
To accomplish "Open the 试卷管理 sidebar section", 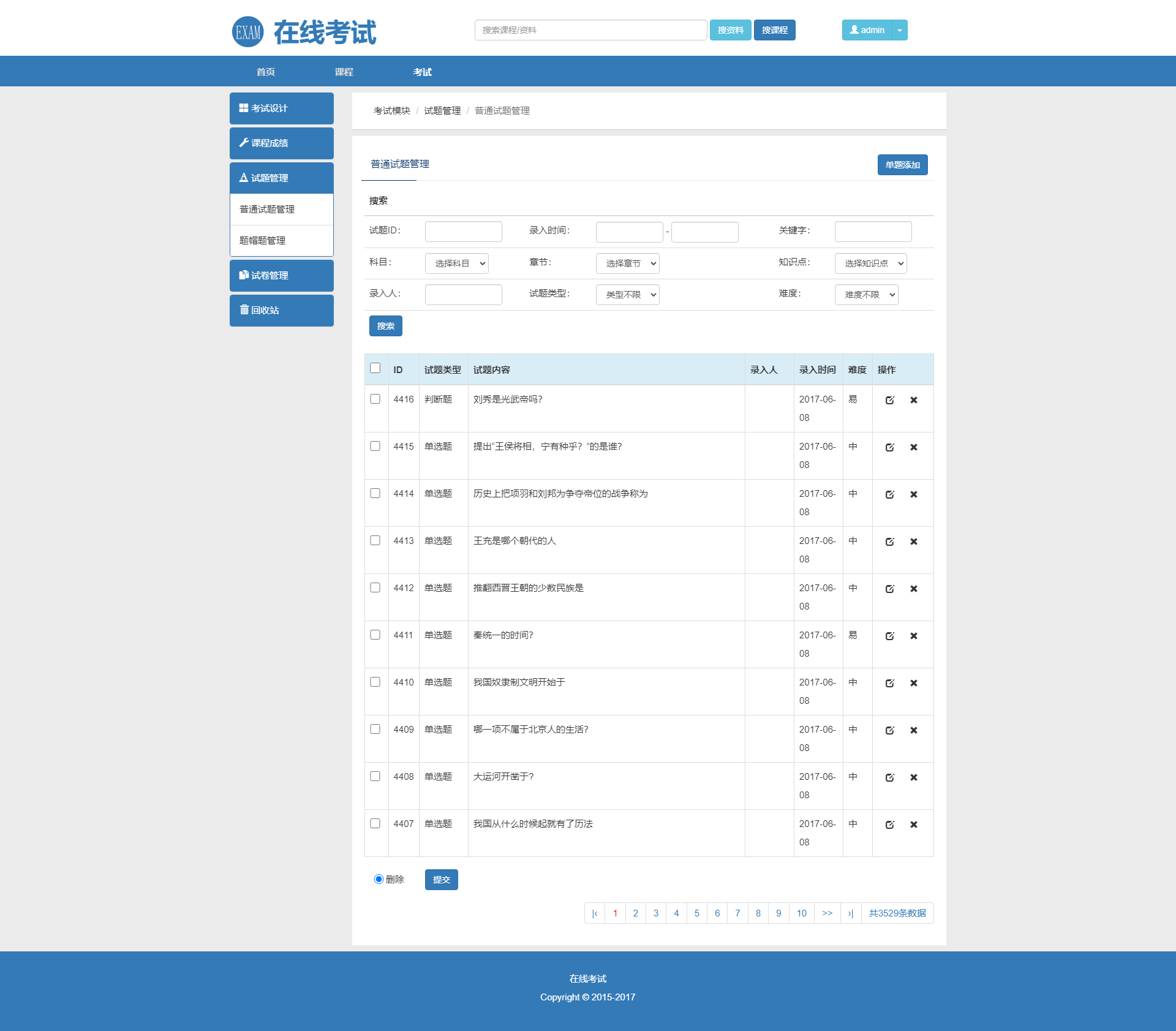I will [x=281, y=276].
